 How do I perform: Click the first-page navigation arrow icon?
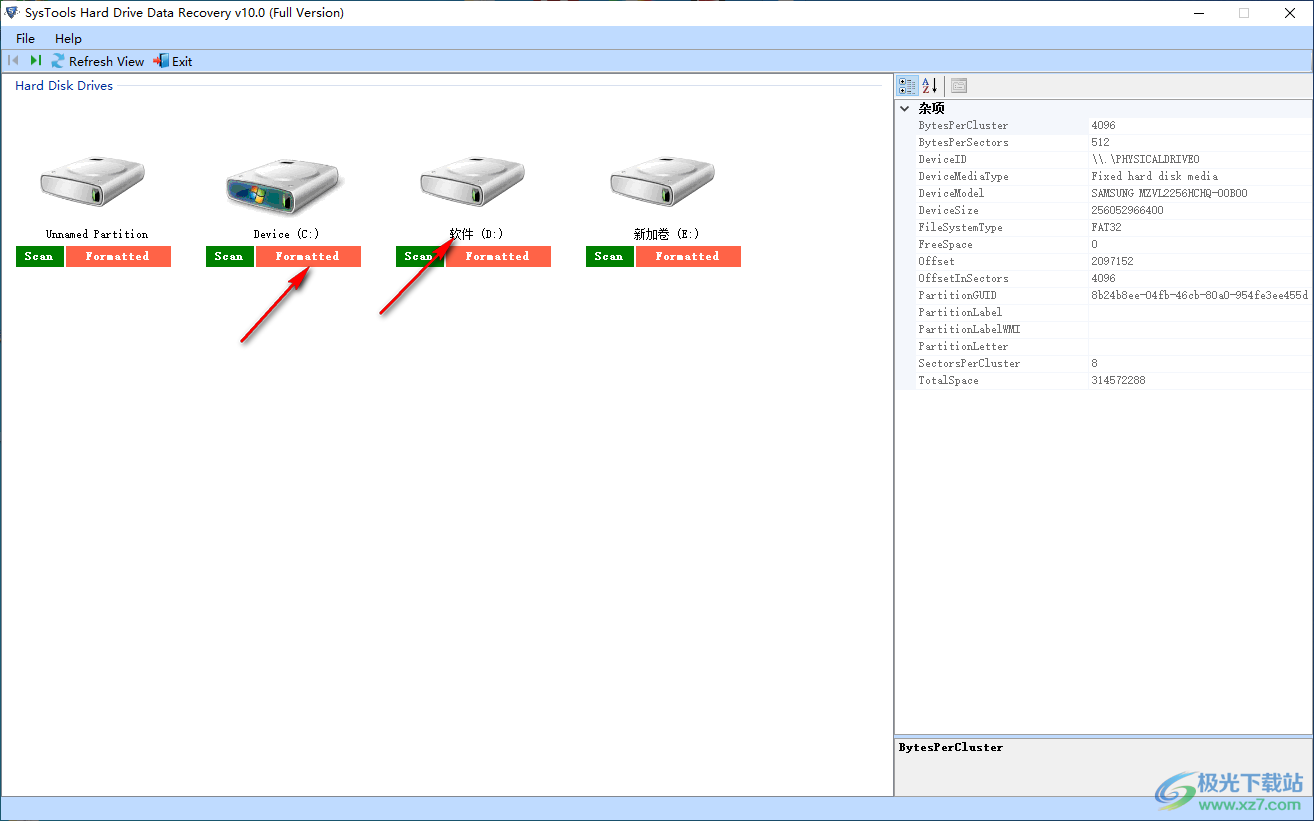pos(13,61)
